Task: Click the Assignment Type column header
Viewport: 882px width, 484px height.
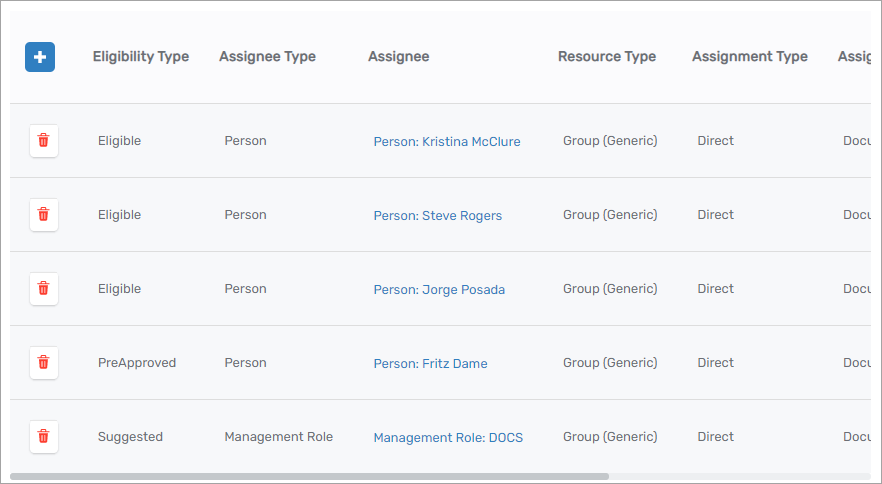Action: 749,57
